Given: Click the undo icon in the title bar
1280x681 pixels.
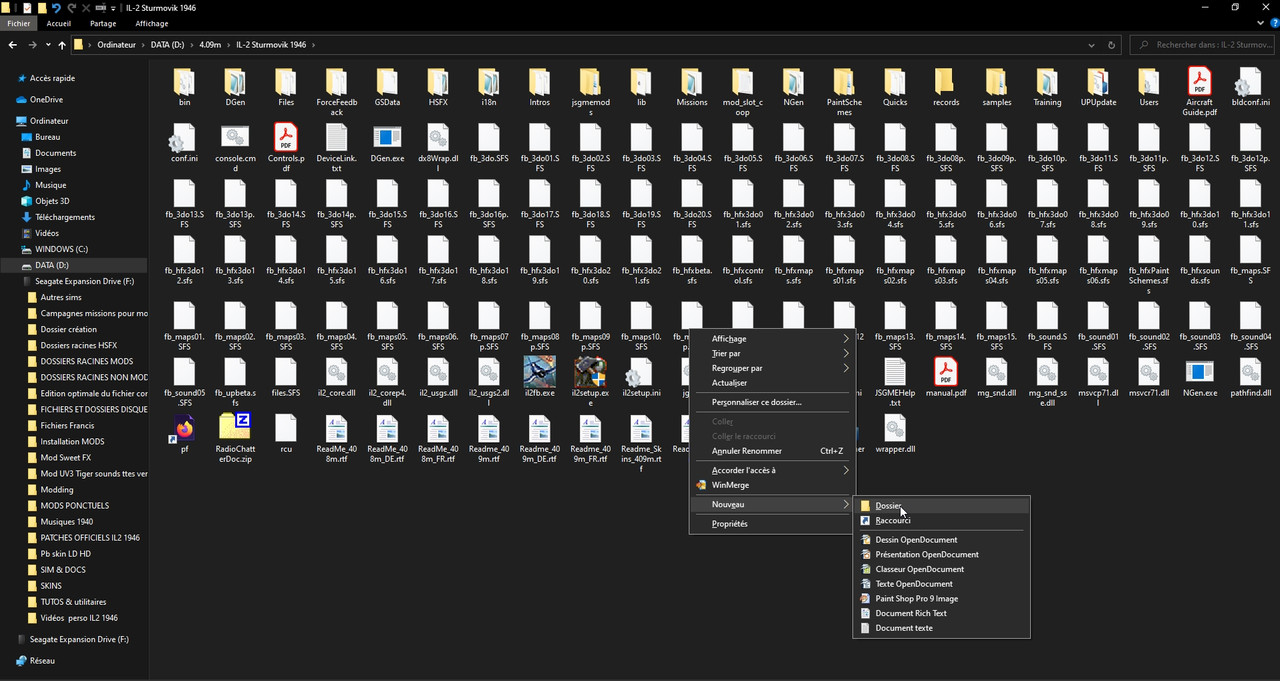Looking at the screenshot, I should (57, 7).
